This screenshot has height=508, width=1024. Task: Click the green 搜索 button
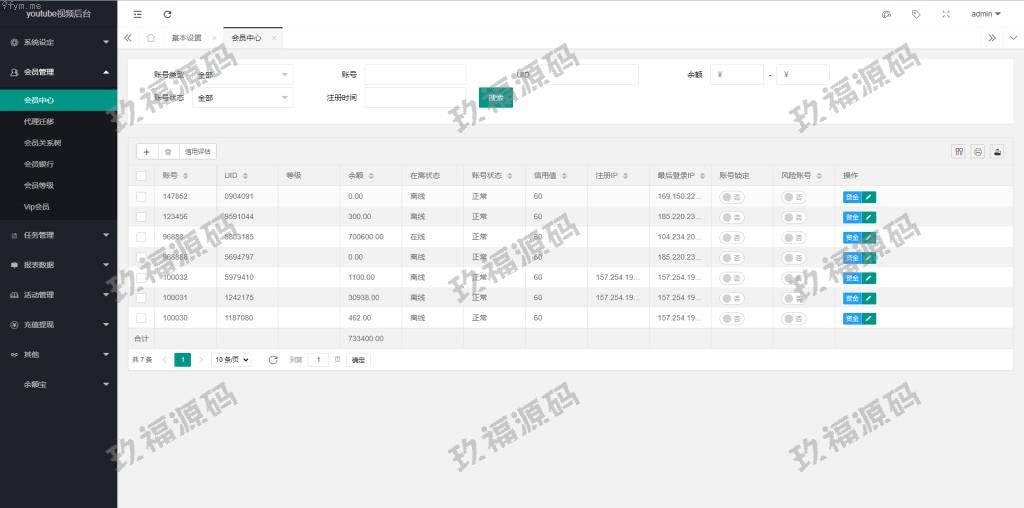point(496,97)
